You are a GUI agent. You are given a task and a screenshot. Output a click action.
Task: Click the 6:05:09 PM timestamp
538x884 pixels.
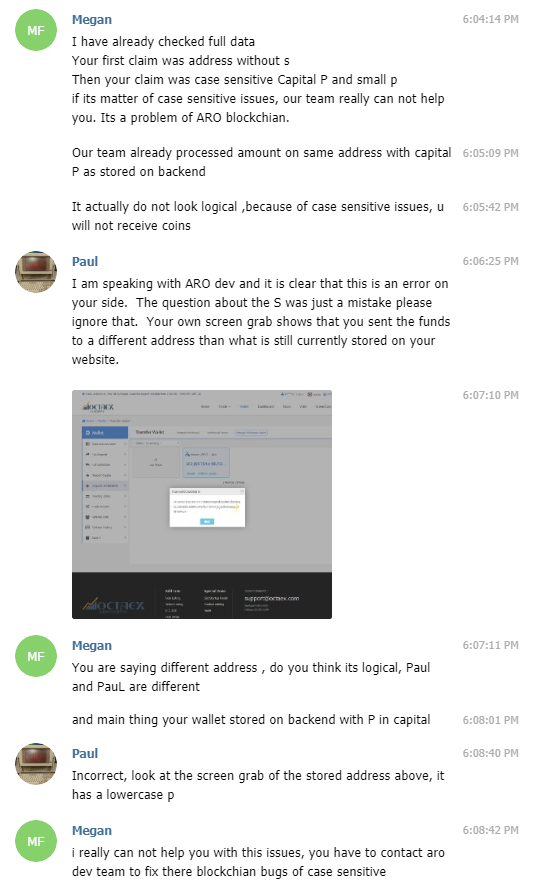(490, 153)
